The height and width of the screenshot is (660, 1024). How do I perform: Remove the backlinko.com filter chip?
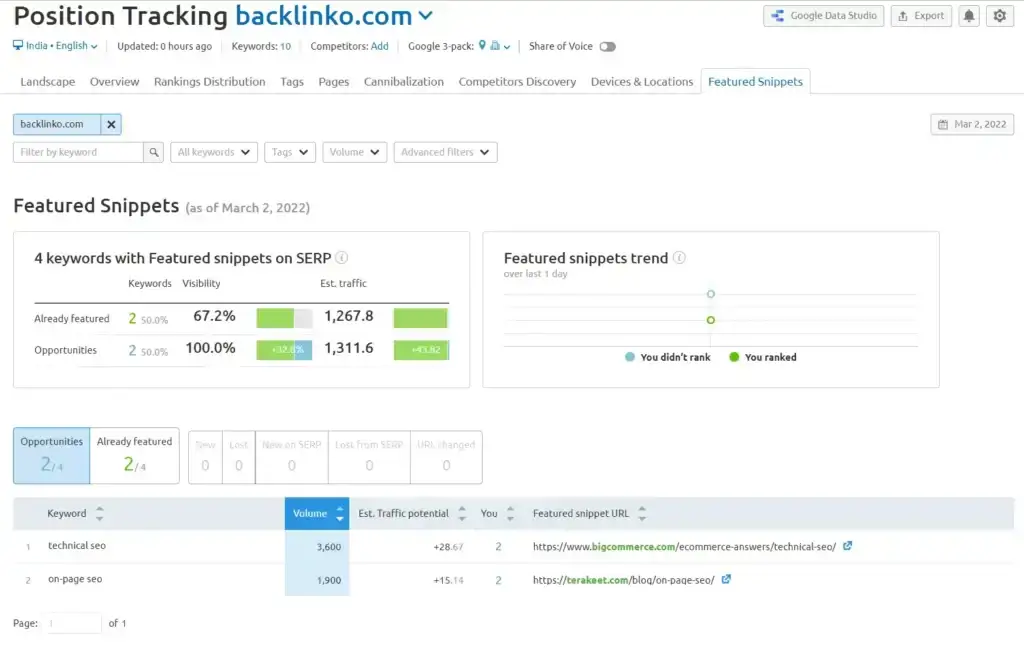click(110, 124)
